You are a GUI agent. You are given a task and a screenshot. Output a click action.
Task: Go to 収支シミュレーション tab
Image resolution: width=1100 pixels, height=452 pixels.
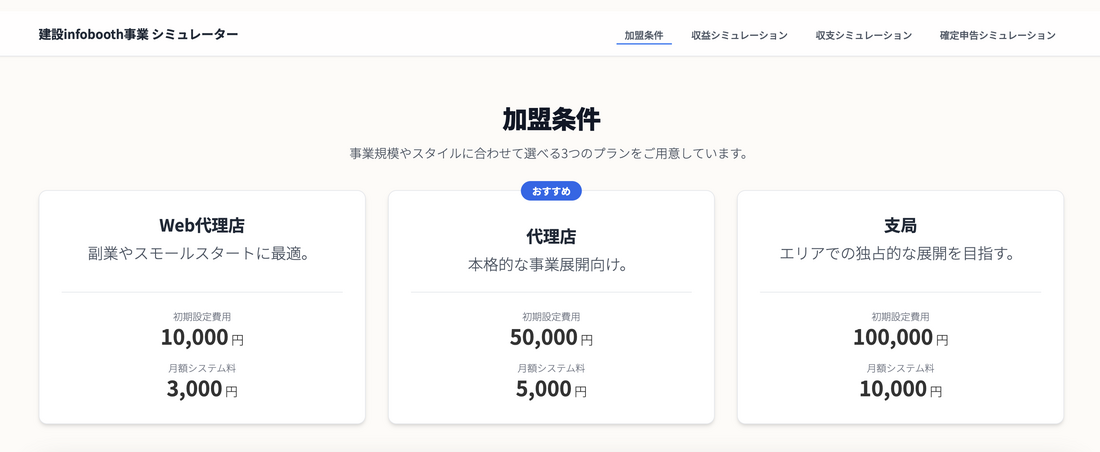(x=864, y=35)
